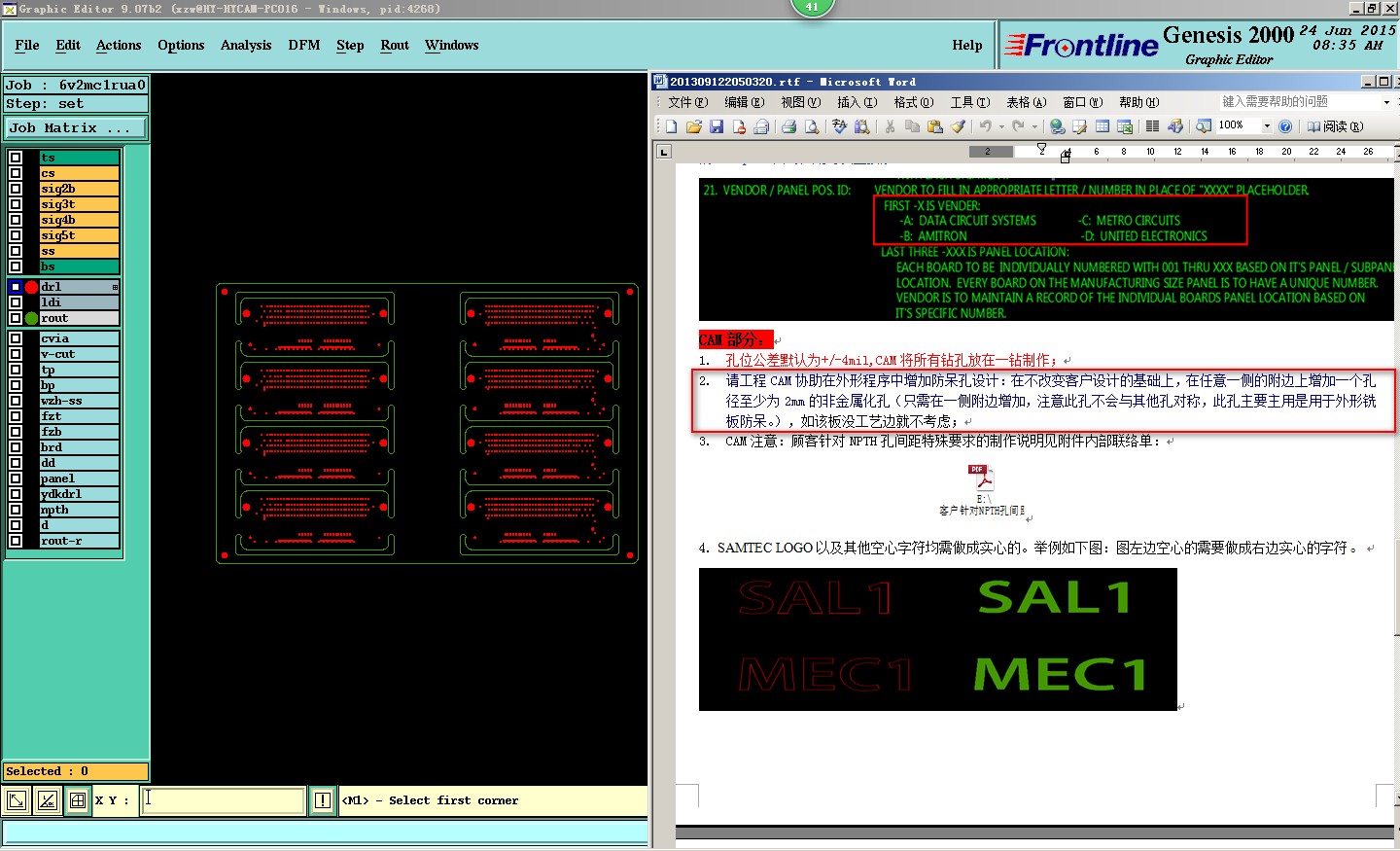This screenshot has height=851, width=1400.
Task: Toggle the checkbox for layer ts
Action: (16, 158)
